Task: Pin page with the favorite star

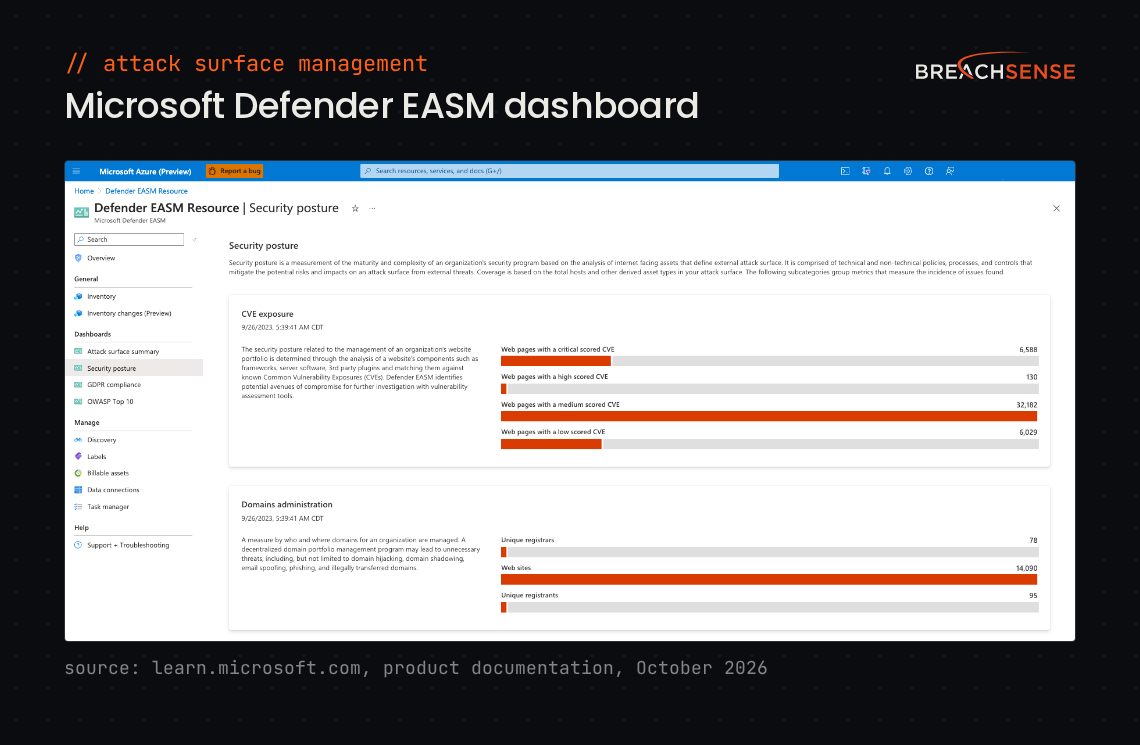Action: click(x=356, y=209)
